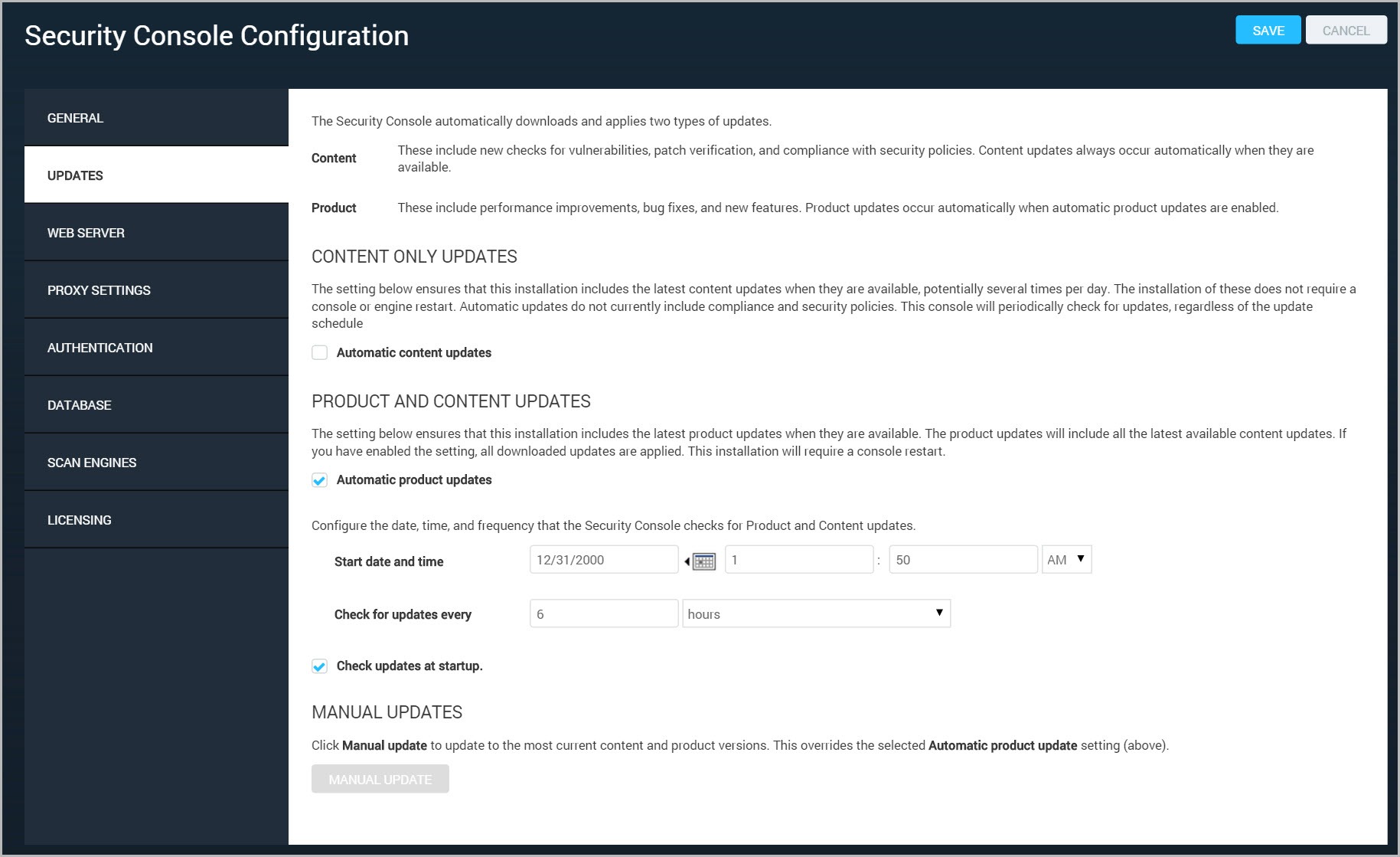The width and height of the screenshot is (1400, 857).
Task: Enable Automatic content updates checkbox
Action: (x=320, y=353)
